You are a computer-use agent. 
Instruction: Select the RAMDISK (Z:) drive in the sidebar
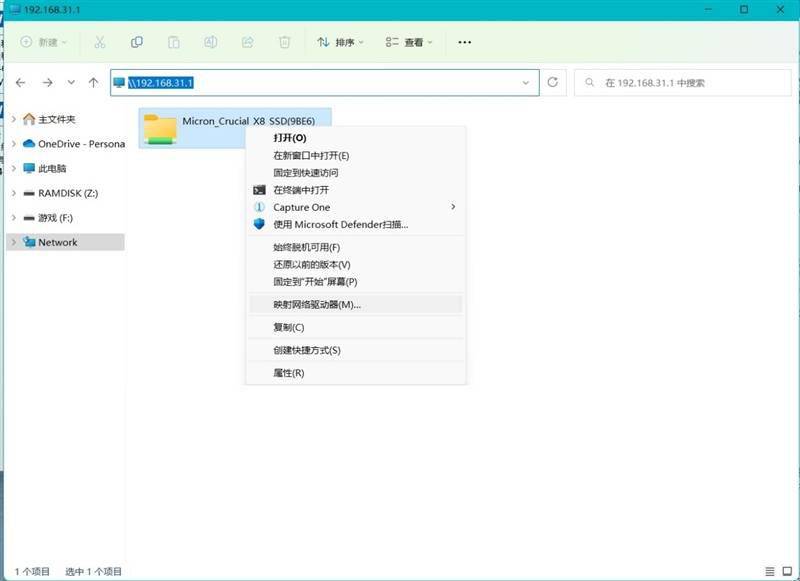[x=67, y=193]
